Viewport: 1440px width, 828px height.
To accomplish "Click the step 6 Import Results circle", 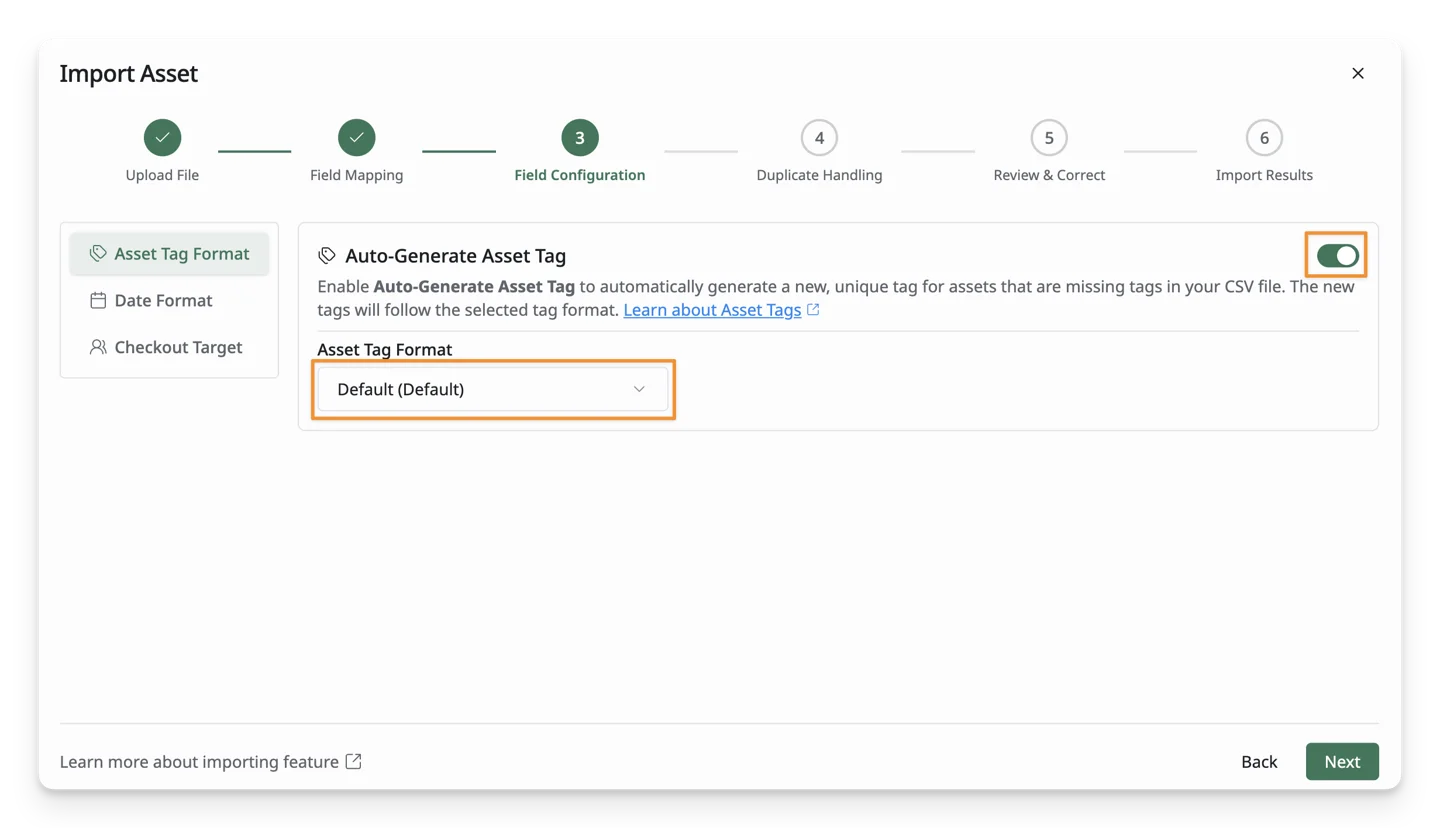I will [x=1264, y=138].
